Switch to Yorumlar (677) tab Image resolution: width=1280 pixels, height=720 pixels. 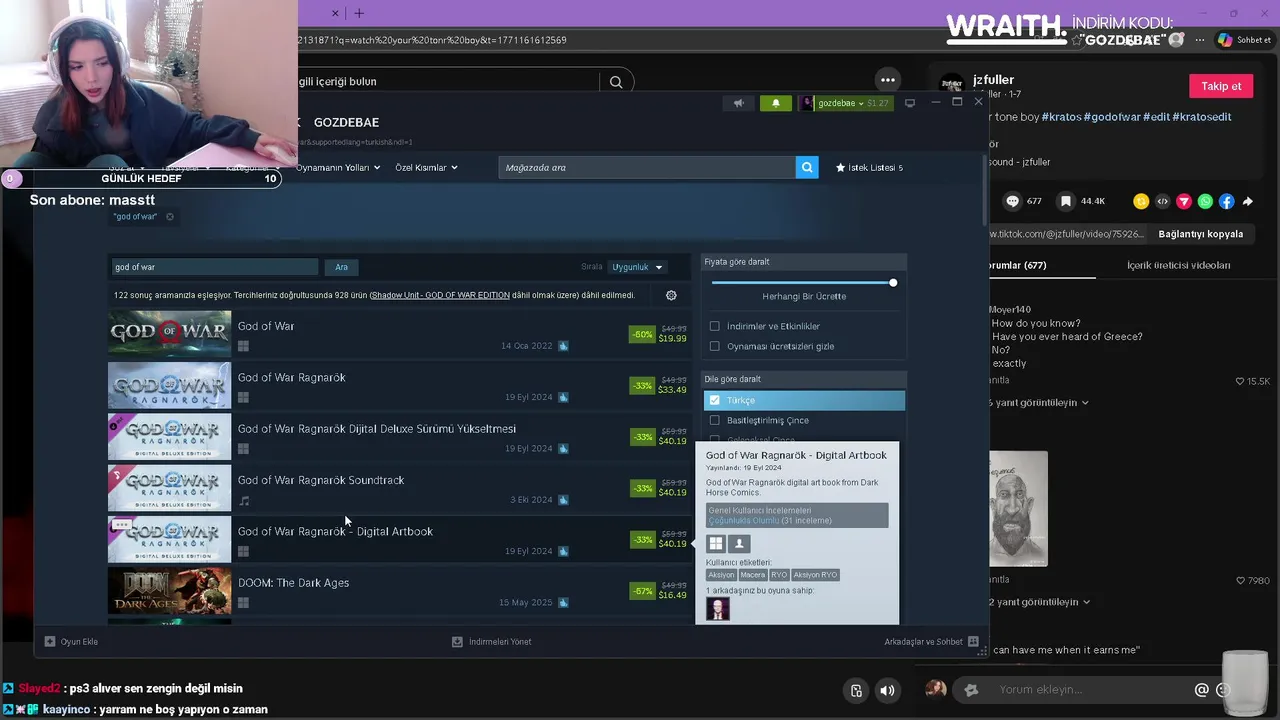[x=1017, y=265]
